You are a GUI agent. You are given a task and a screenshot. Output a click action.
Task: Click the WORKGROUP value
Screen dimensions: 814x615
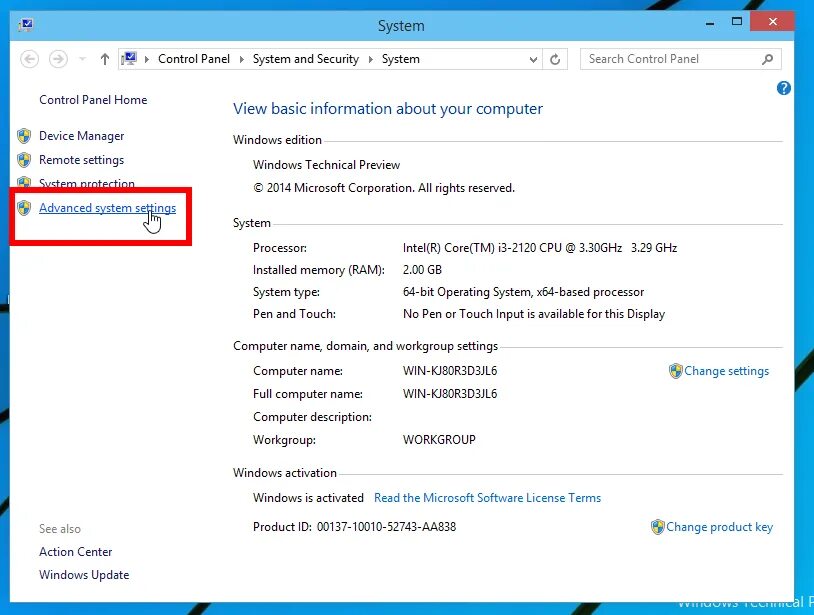coord(439,440)
